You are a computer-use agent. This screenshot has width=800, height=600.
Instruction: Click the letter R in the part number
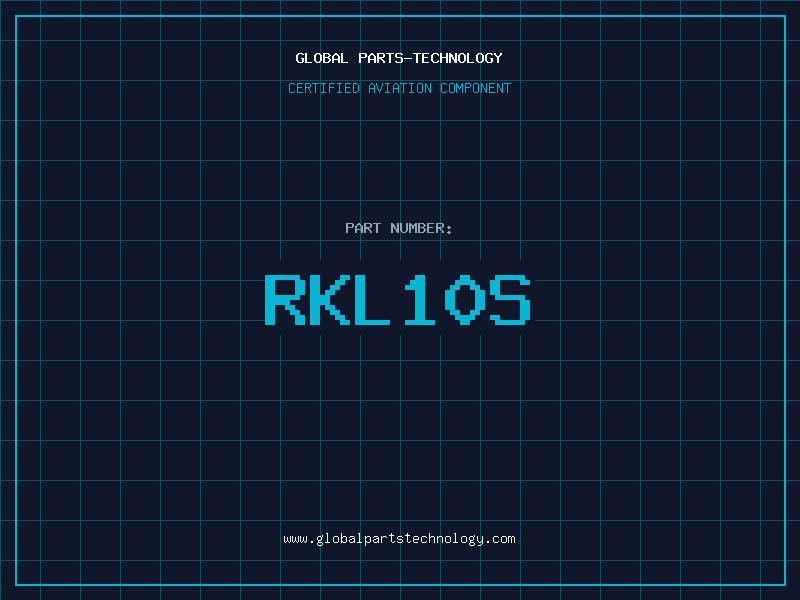tap(286, 300)
